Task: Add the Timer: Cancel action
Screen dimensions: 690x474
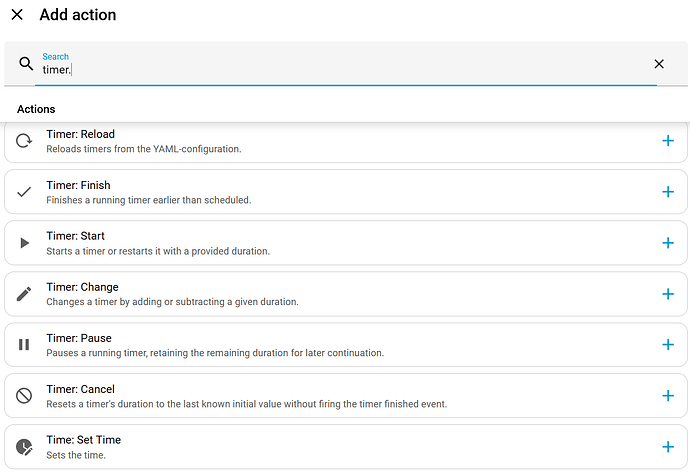Action: (668, 396)
